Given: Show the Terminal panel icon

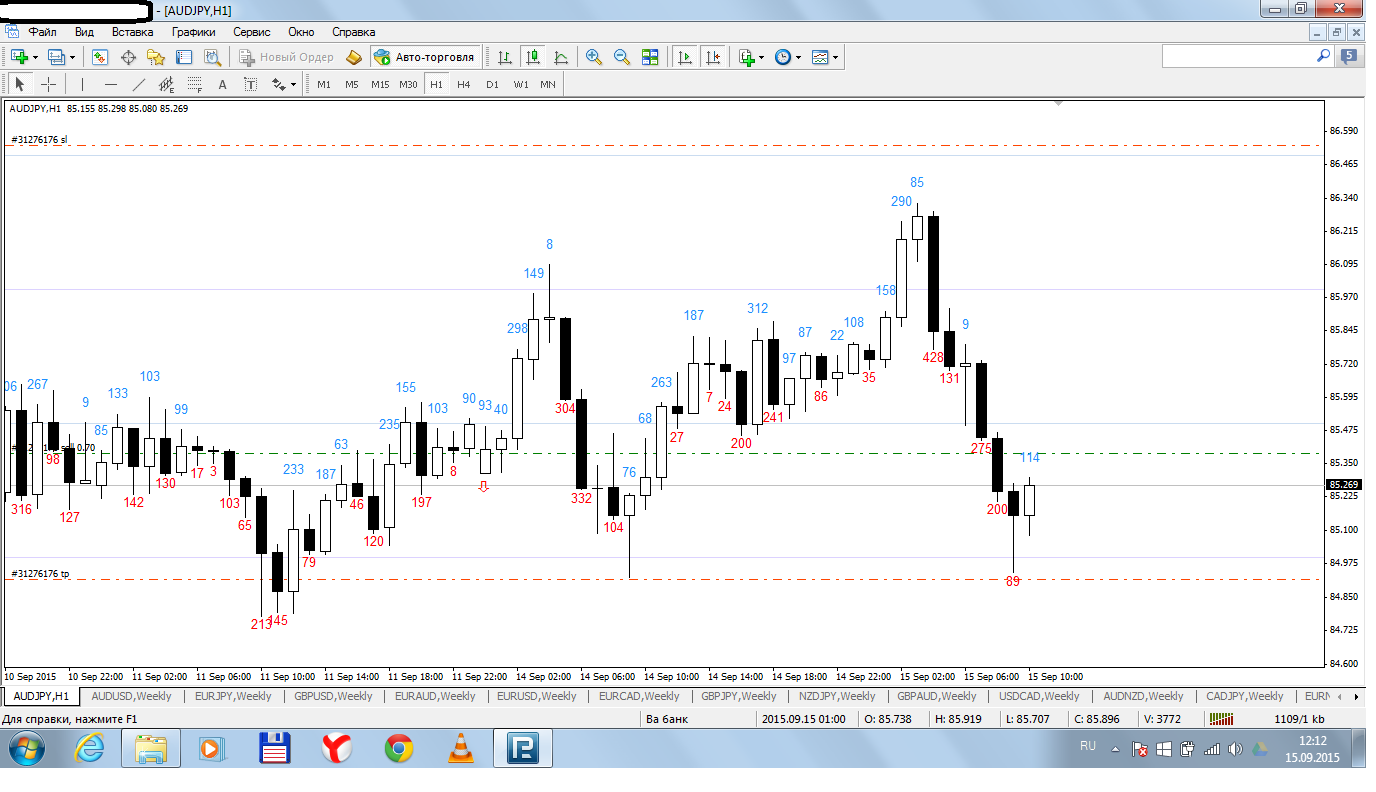Looking at the screenshot, I should coord(182,57).
